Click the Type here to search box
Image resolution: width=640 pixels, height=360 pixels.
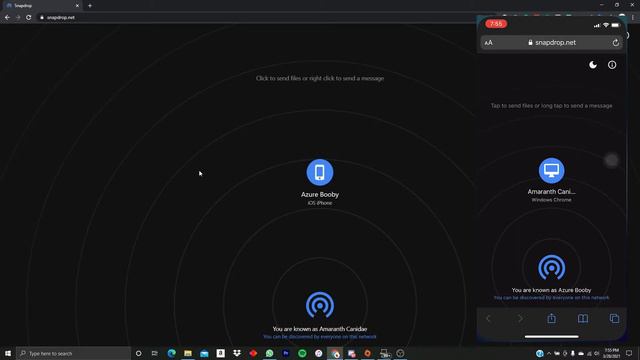point(73,353)
